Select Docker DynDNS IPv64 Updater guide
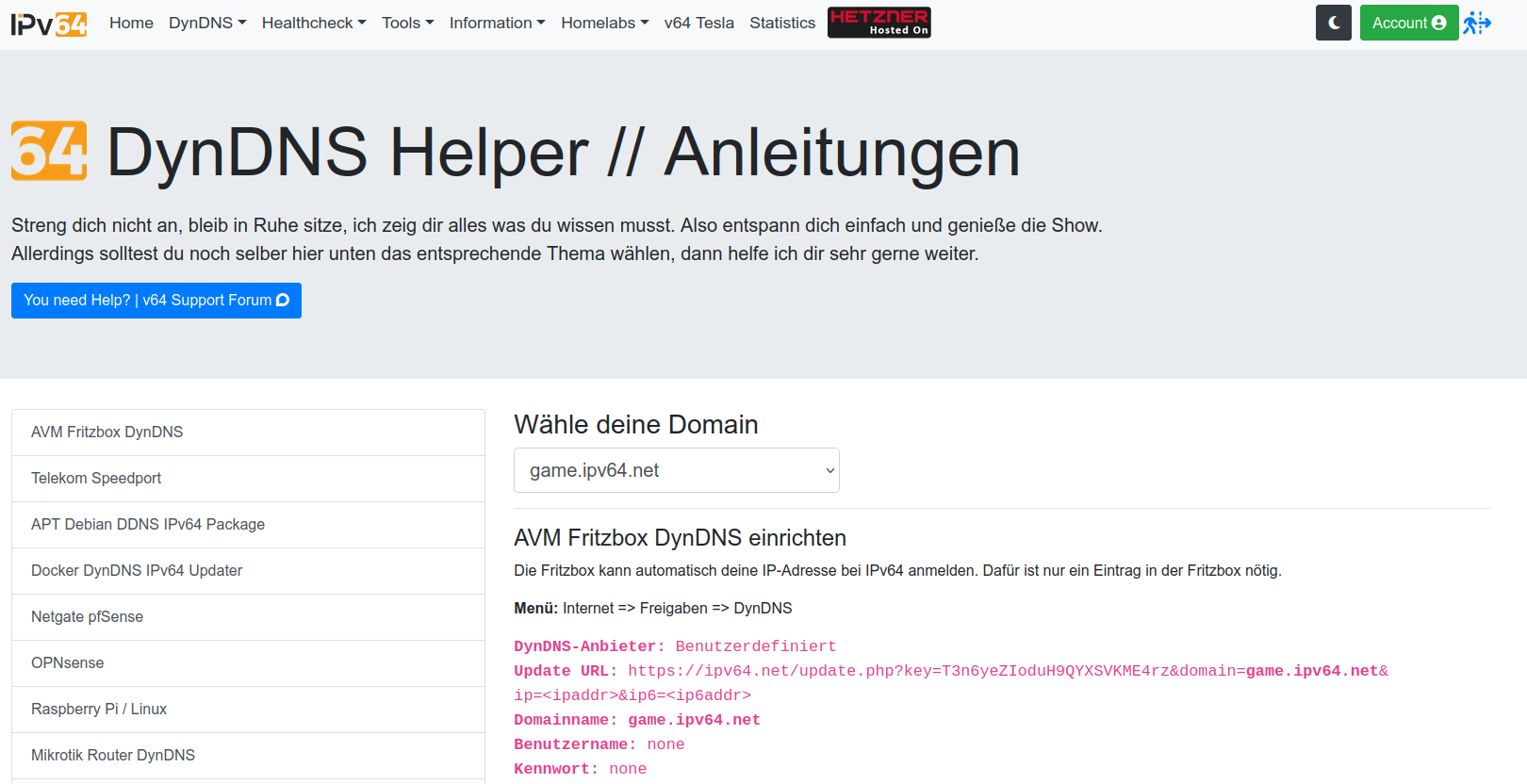 tap(248, 571)
